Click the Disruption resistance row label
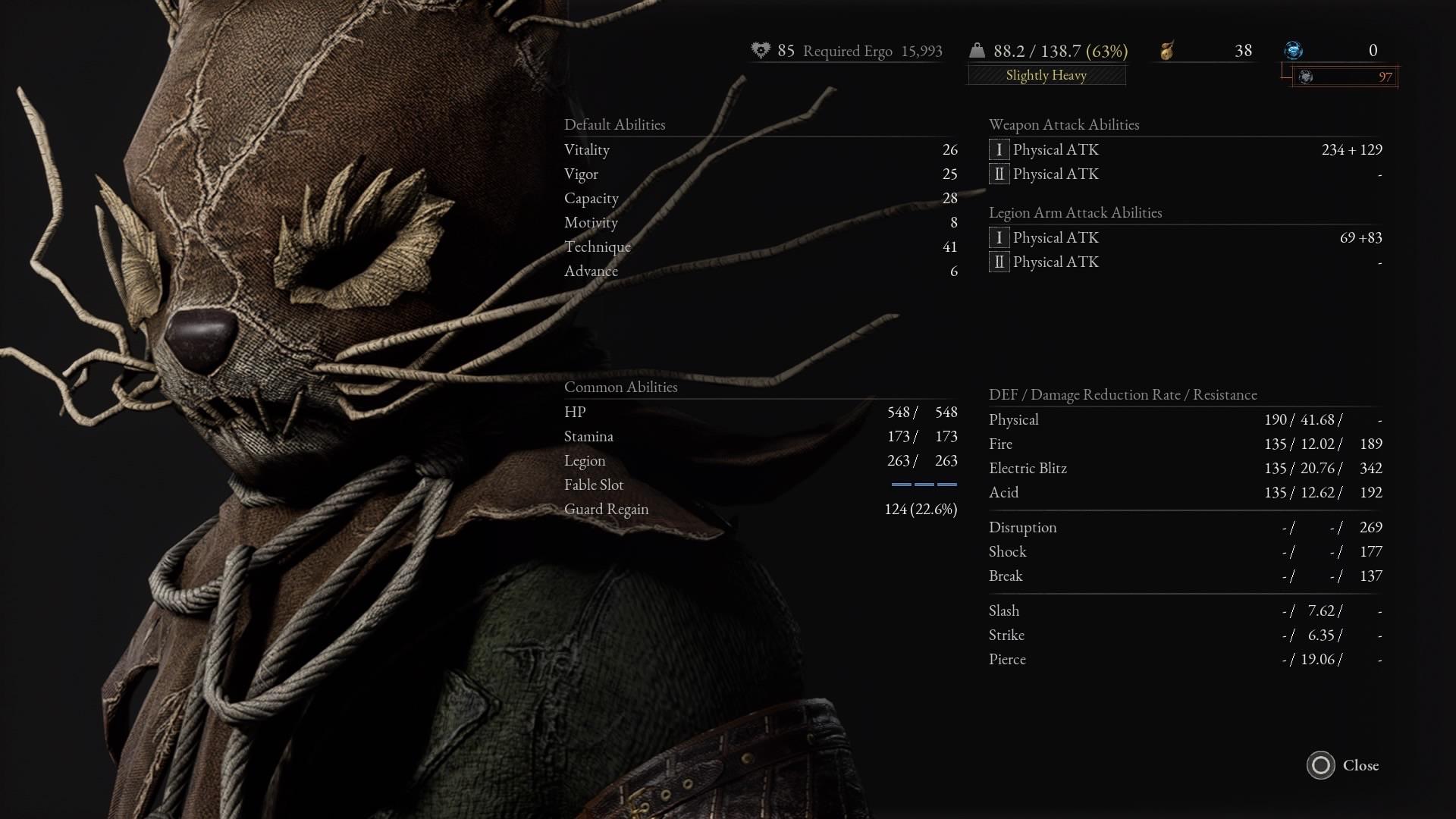The image size is (1456, 819). coord(1022,527)
